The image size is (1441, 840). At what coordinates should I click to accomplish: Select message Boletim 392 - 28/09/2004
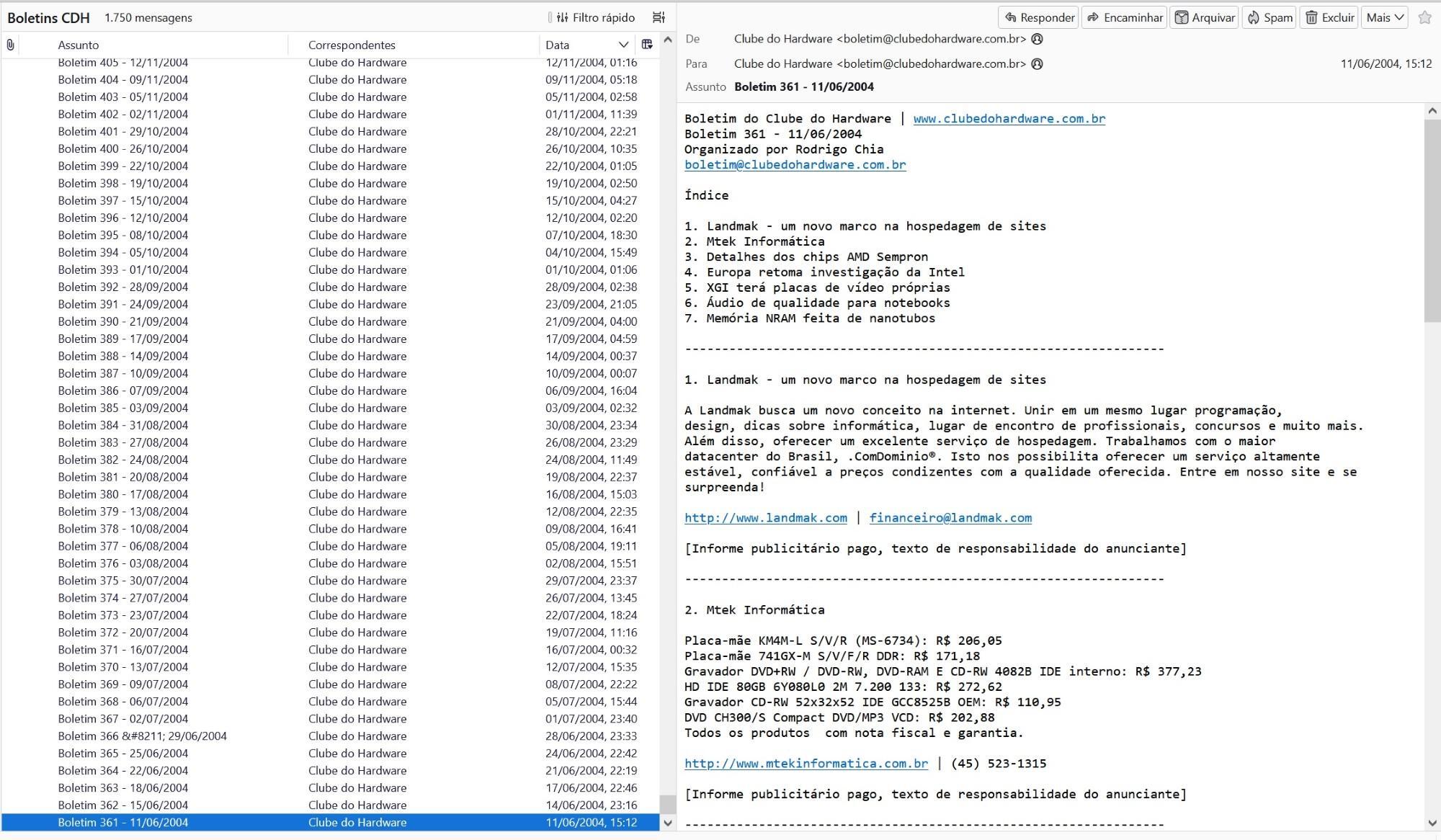[330, 287]
